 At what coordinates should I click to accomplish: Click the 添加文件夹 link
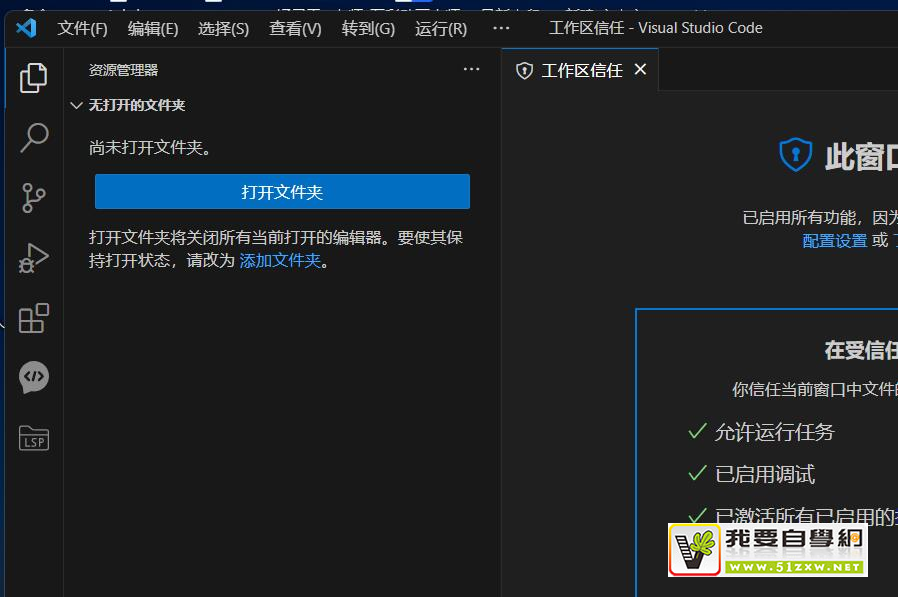(x=280, y=261)
